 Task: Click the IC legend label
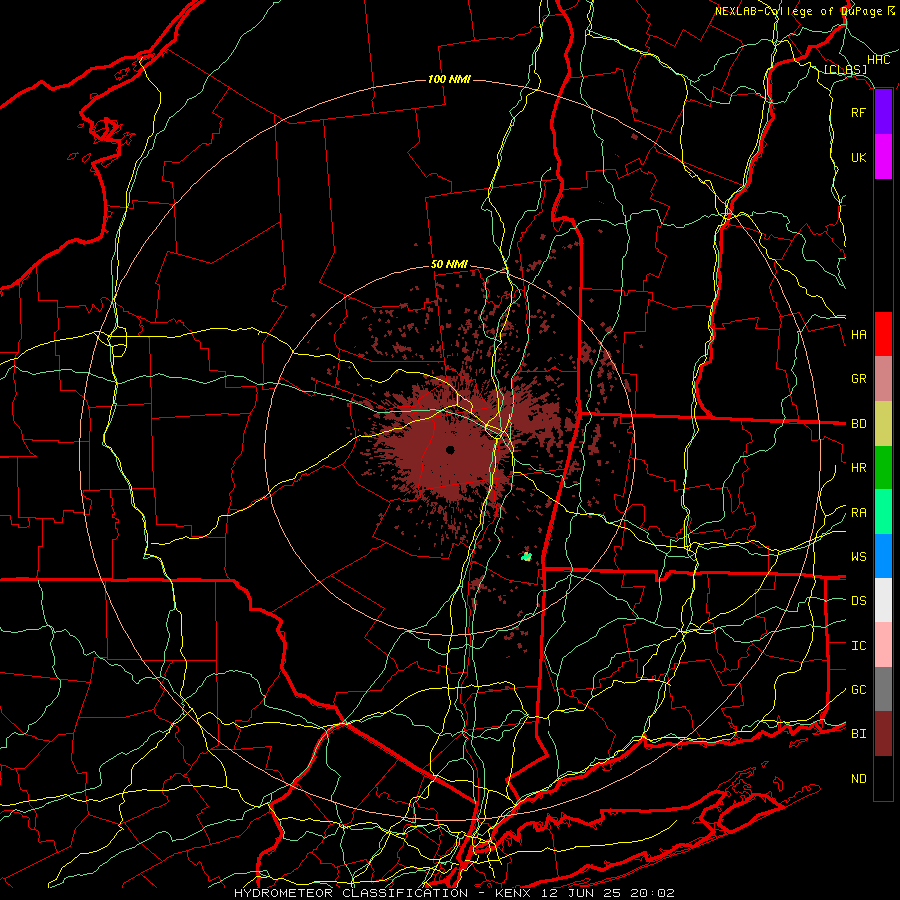(x=858, y=646)
